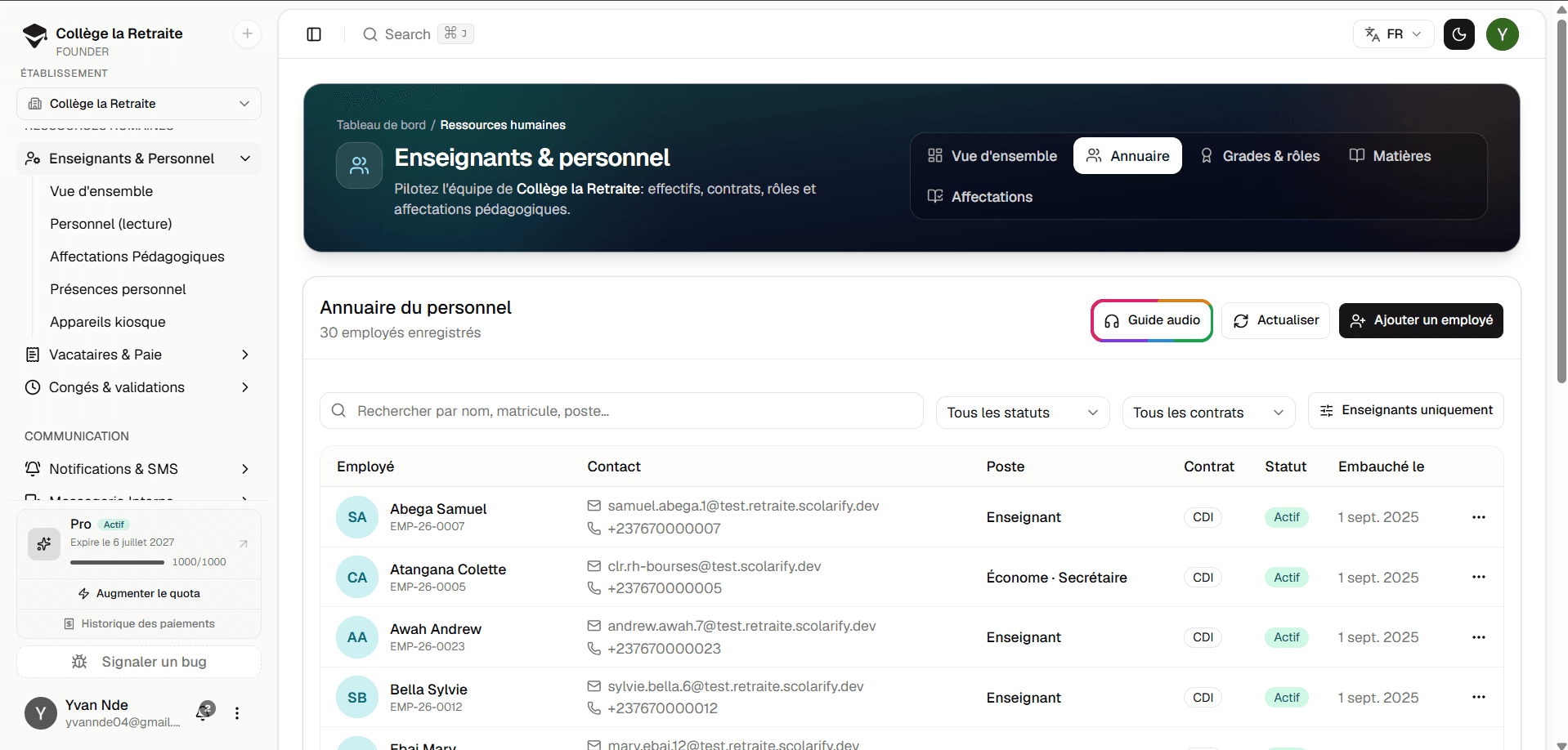This screenshot has height=750, width=1568.
Task: Expand Congés & validations section
Action: pos(139,387)
